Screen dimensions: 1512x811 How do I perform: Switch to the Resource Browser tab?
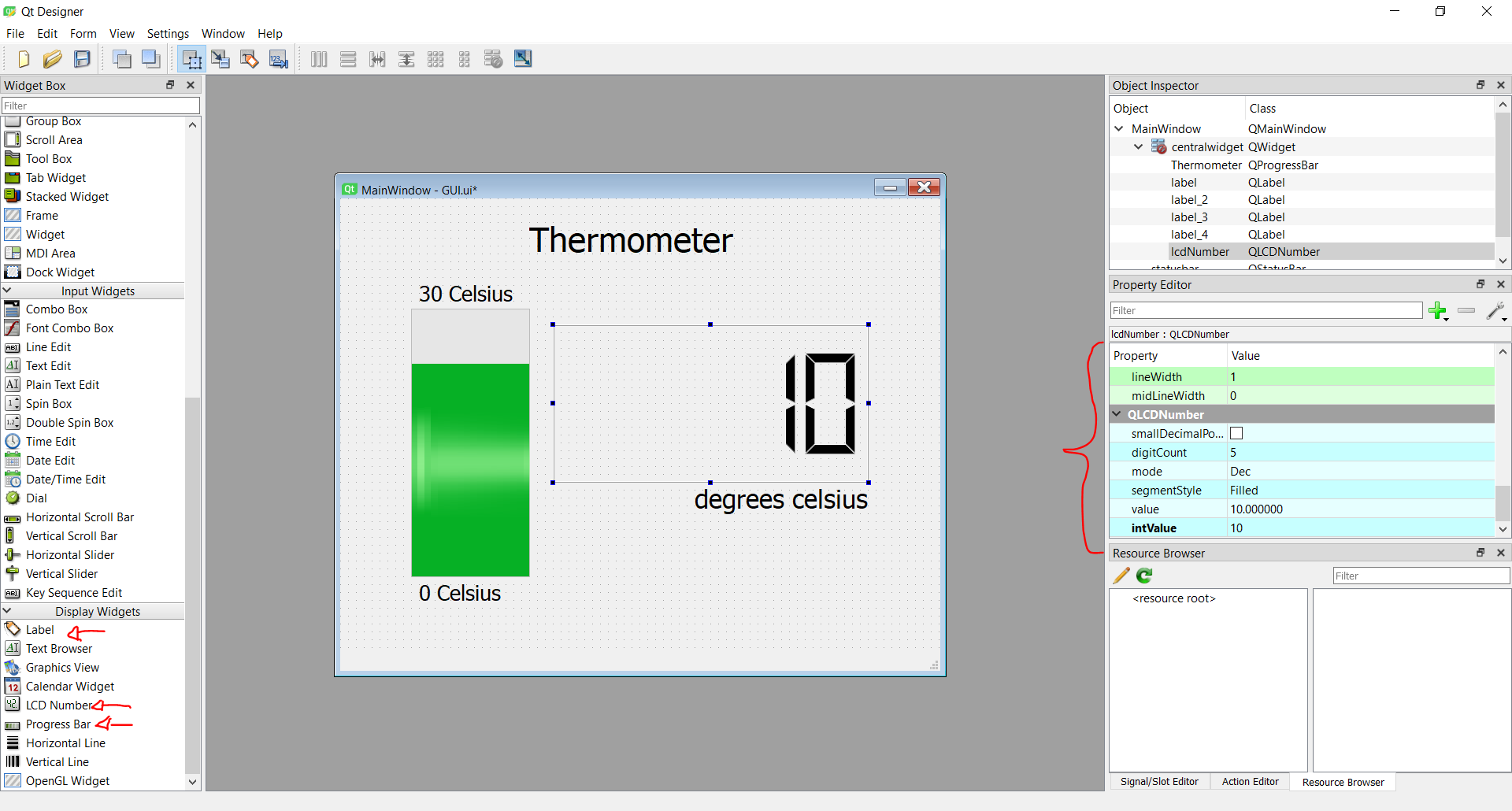[1343, 782]
